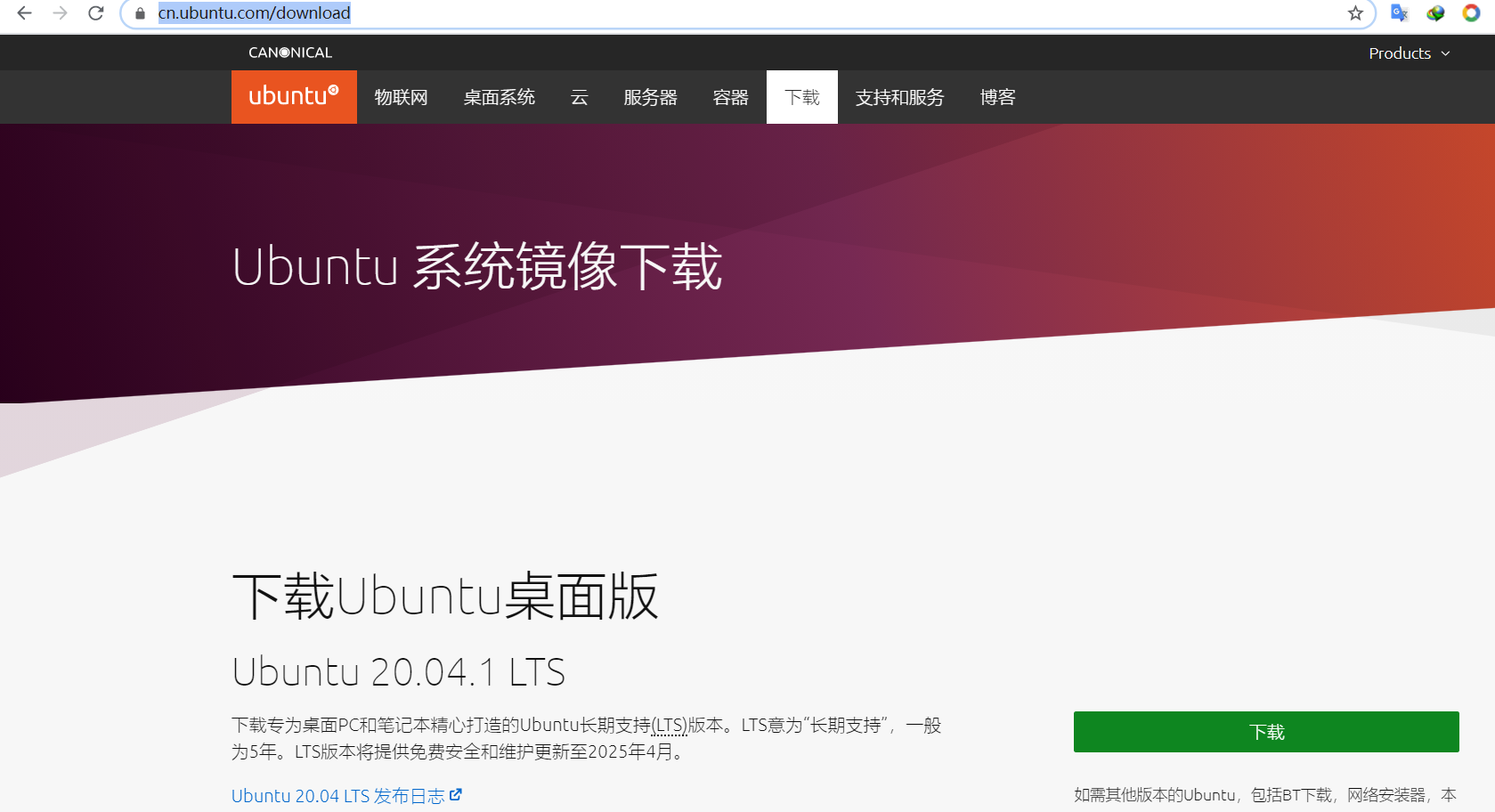This screenshot has width=1495, height=812.
Task: Click the site security lock icon
Action: (x=138, y=13)
